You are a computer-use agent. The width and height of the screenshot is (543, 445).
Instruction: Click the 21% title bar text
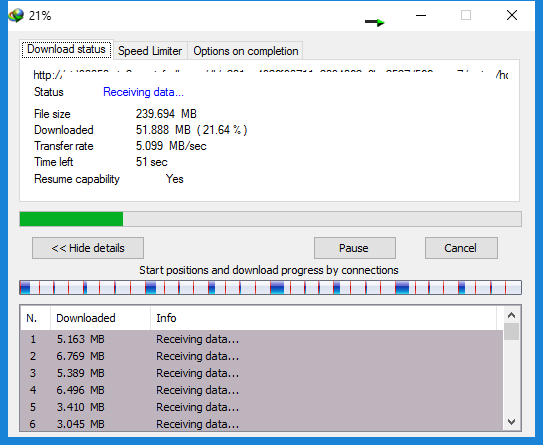[x=40, y=16]
